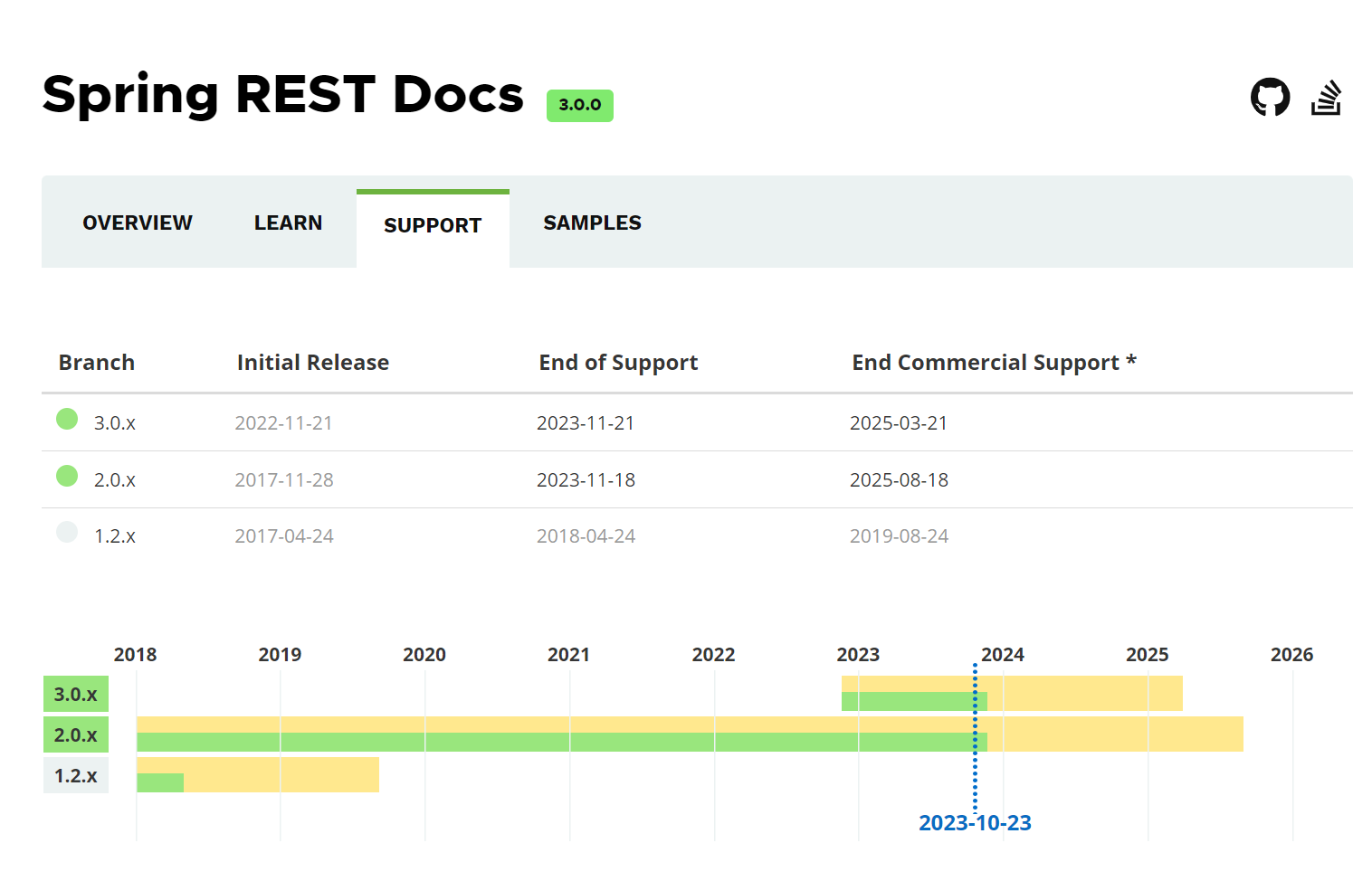Viewport: 1372px width, 881px height.
Task: Click the 2025 year label on timeline
Action: tap(1148, 655)
